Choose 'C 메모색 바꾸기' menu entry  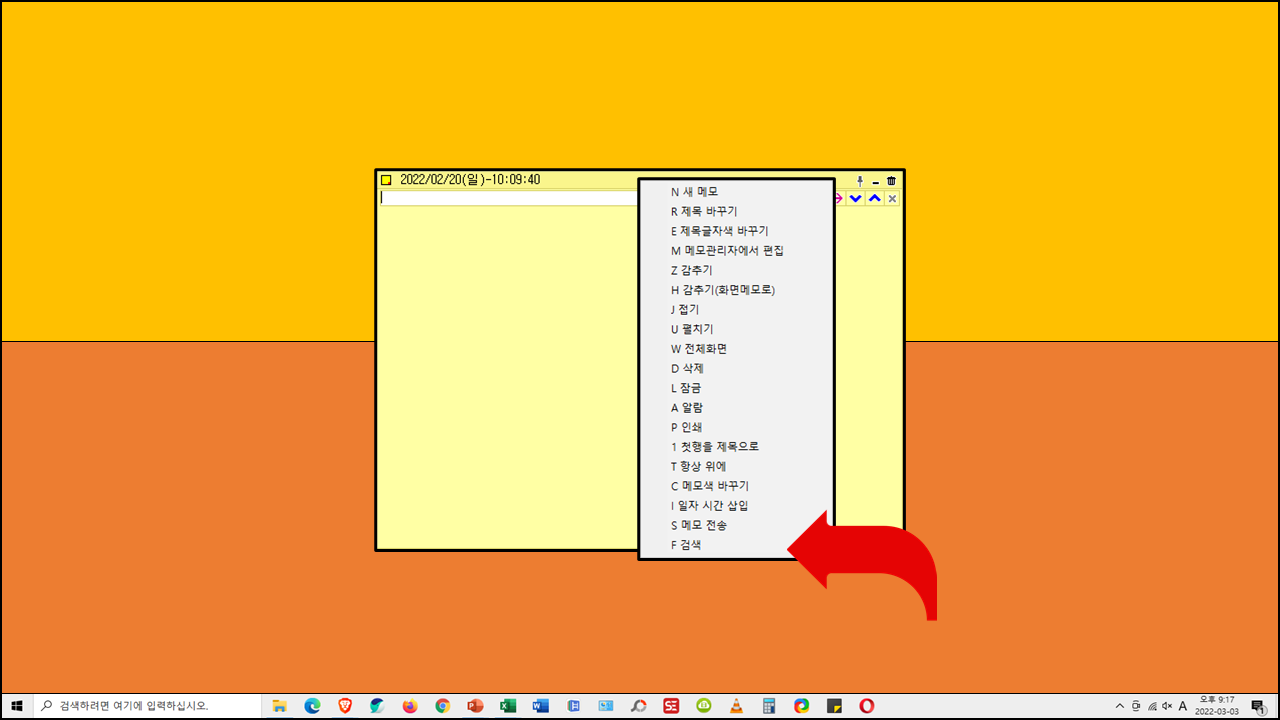tap(736, 486)
